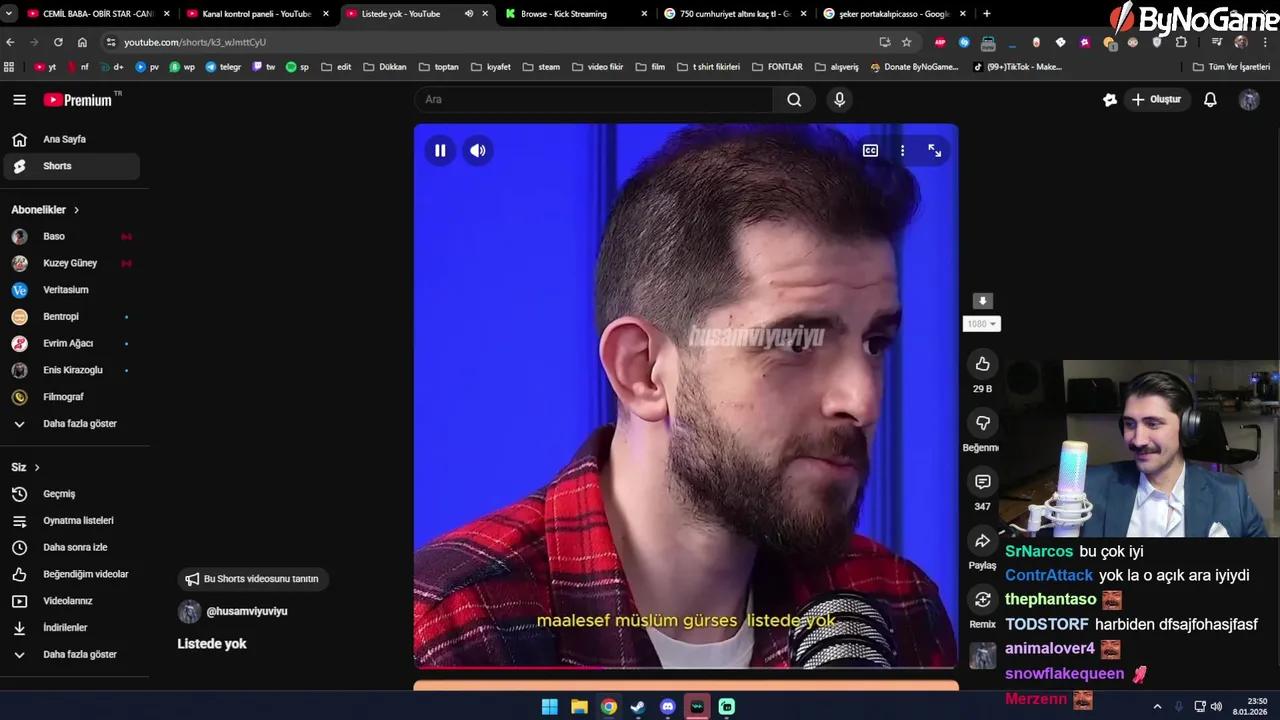
Task: Open the Baso subscription channel
Action: [x=72, y=237]
